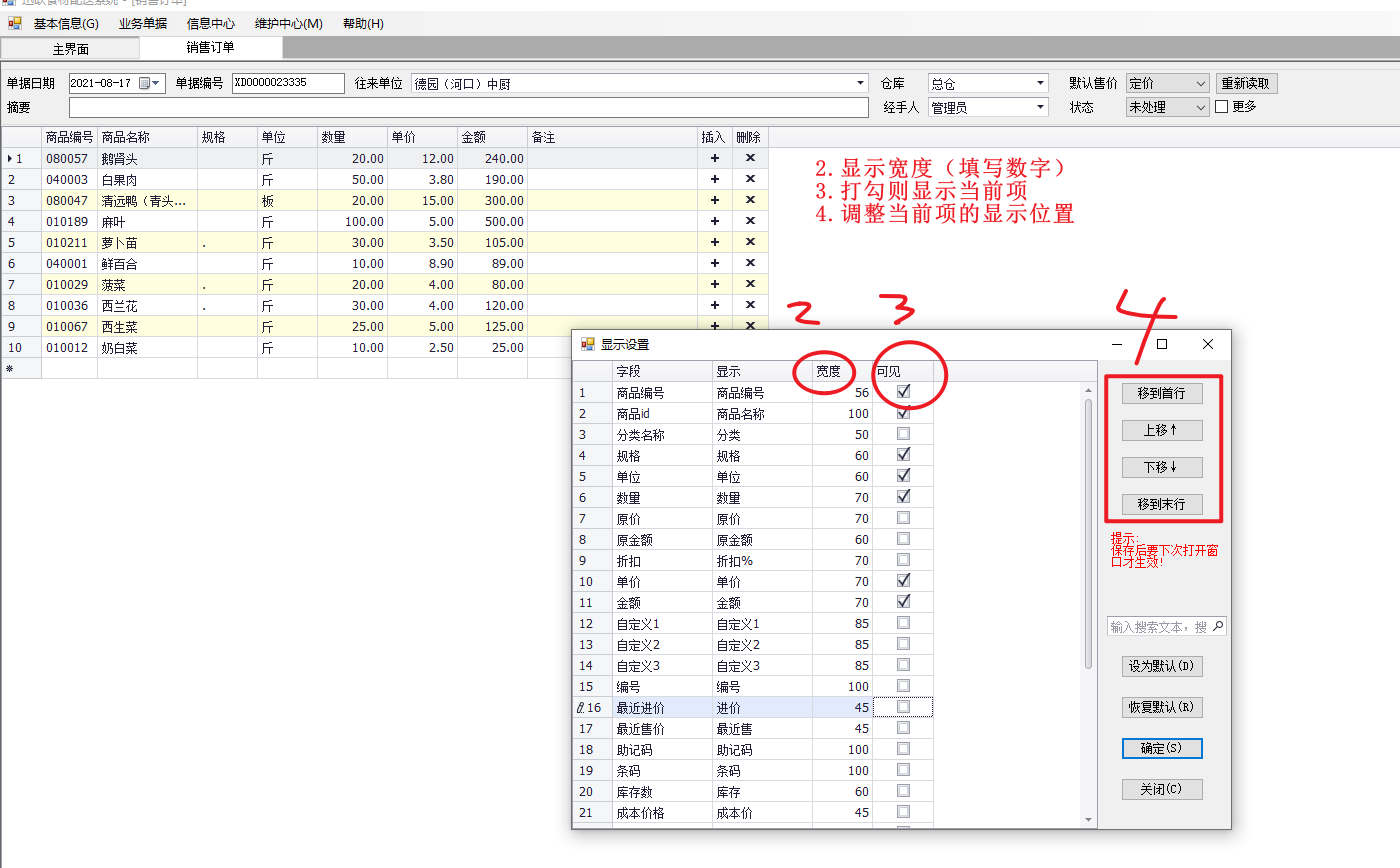Click the app icon in the menu bar

[x=14, y=23]
